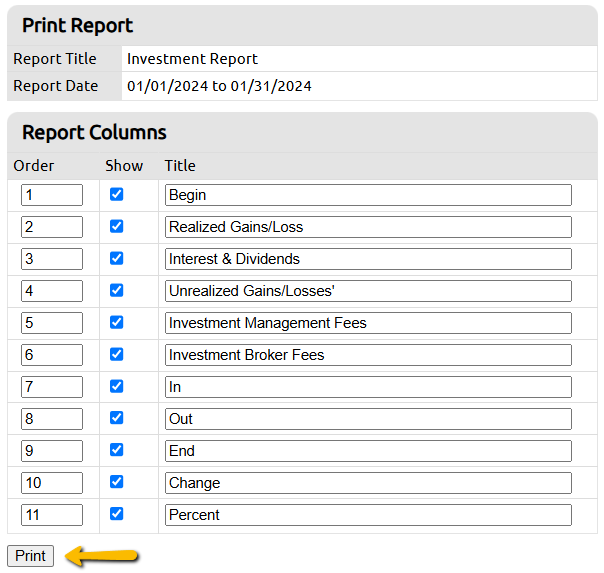Toggle Show checkbox for Unrealized Gains/Losses'

point(116,290)
